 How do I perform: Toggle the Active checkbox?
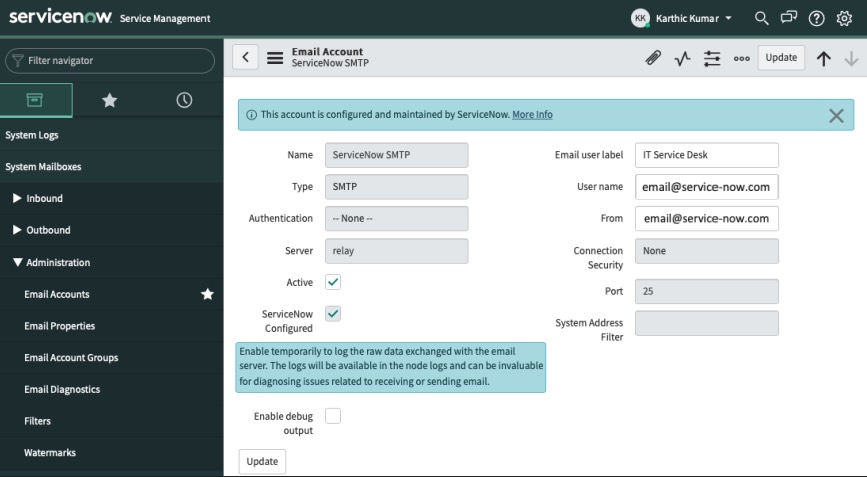[333, 282]
